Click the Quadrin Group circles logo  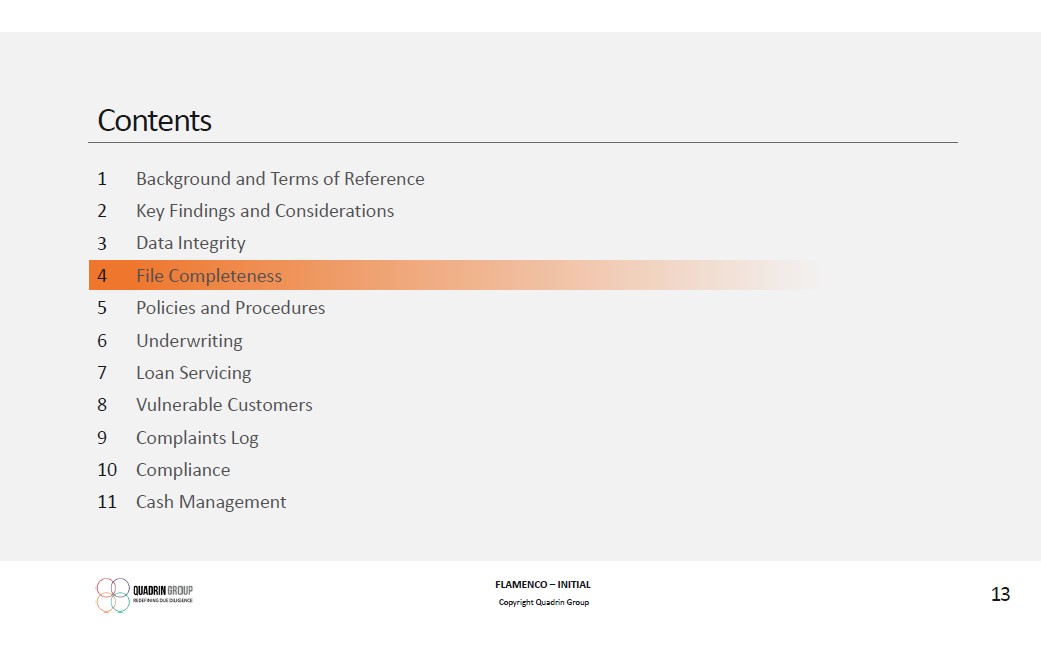113,595
